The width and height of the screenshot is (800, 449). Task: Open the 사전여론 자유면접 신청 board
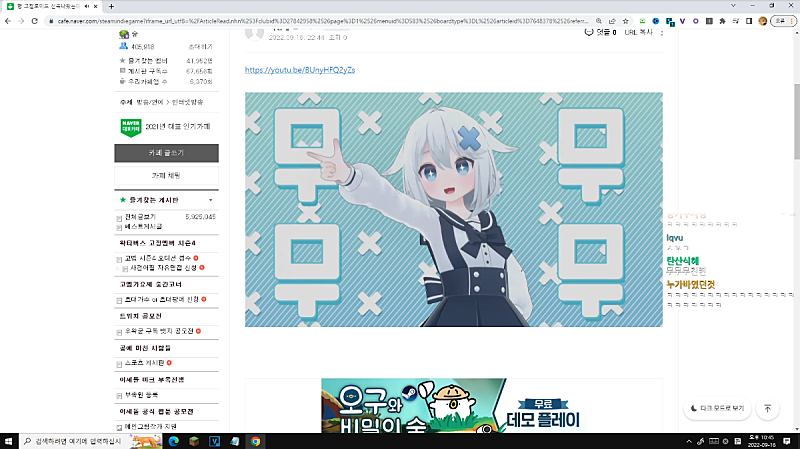(x=163, y=268)
